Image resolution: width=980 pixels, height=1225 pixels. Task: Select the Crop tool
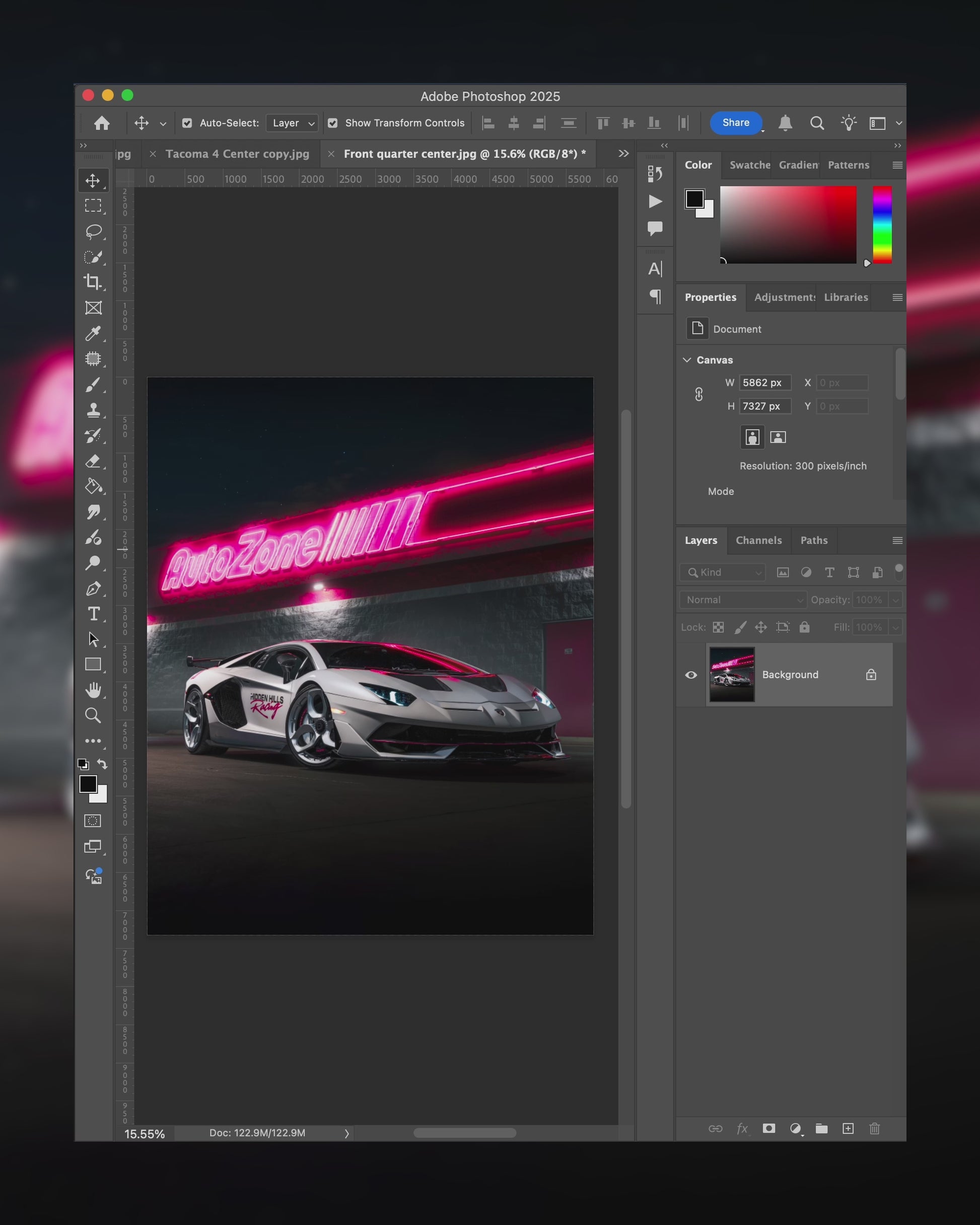[93, 282]
